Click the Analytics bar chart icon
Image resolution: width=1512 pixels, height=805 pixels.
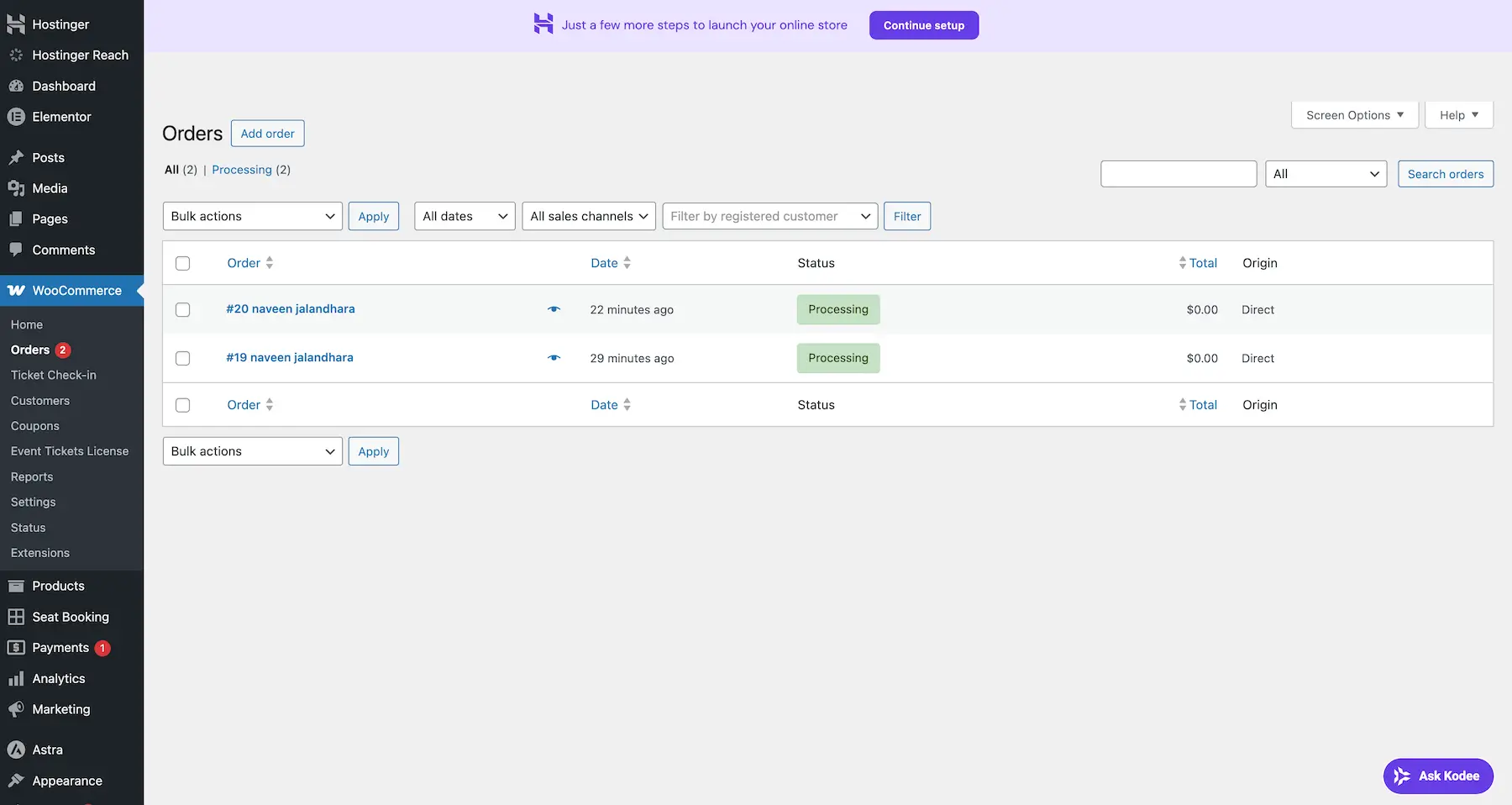pos(16,679)
